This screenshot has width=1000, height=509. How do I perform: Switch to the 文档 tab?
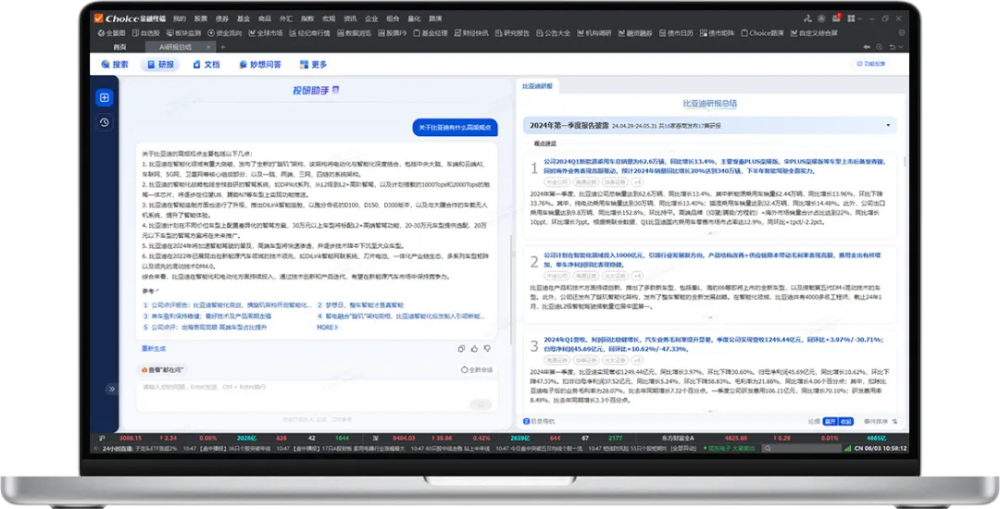(x=206, y=65)
